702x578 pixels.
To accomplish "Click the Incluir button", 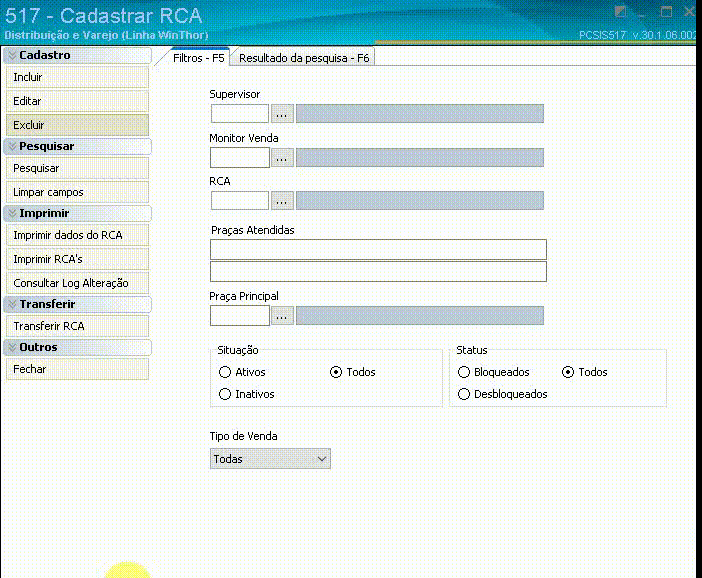I will 77,77.
